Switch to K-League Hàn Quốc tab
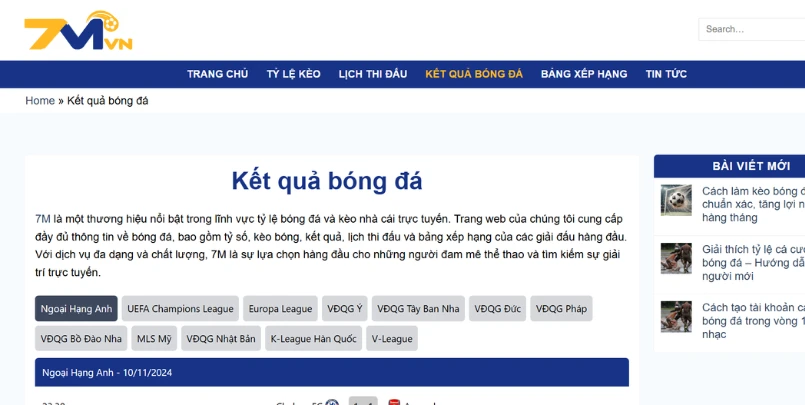This screenshot has height=405, width=805. (312, 338)
